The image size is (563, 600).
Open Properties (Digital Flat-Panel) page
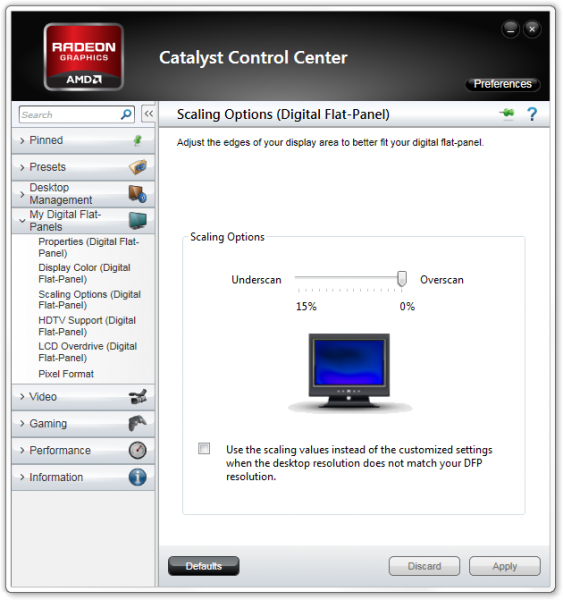[88, 247]
